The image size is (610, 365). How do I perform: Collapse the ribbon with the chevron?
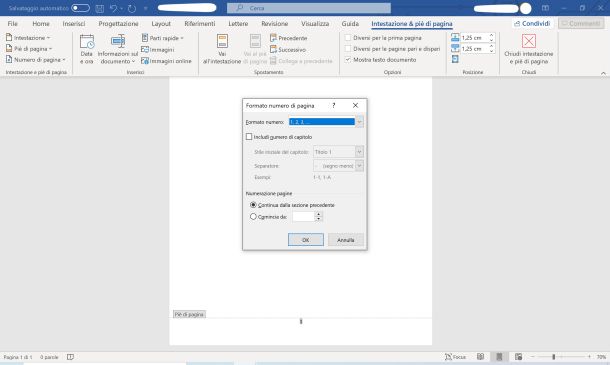[603, 73]
